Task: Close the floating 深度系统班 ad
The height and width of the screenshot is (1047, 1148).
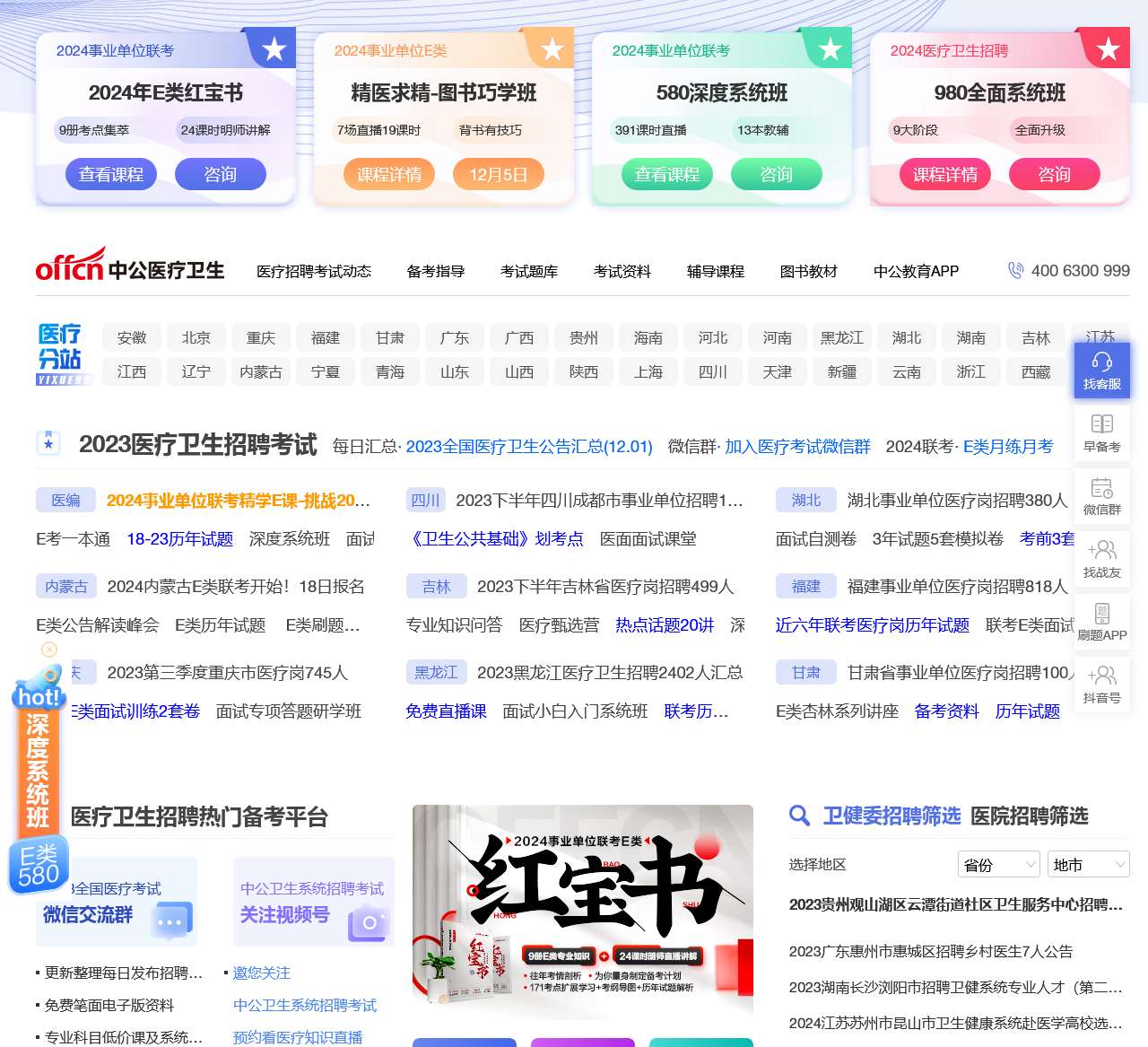Action: (49, 649)
